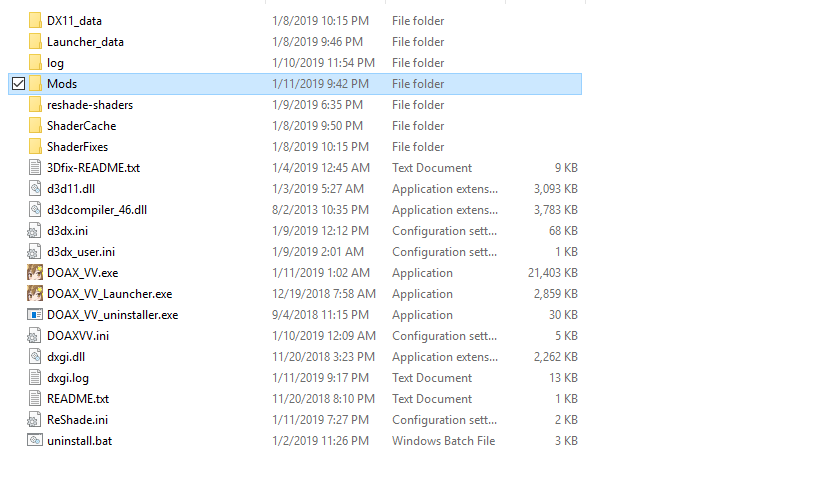Viewport: 817px width, 479px height.
Task: Select the d3d11.dll file name
Action: pos(71,189)
